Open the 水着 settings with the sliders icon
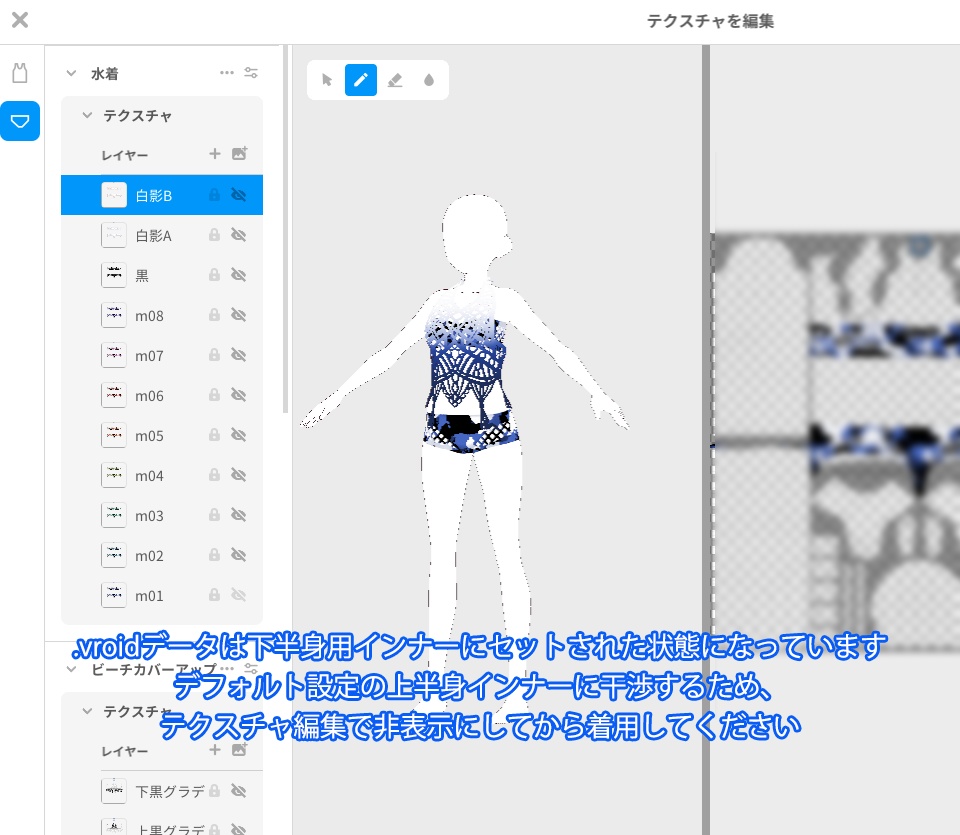This screenshot has width=960, height=835. point(251,72)
